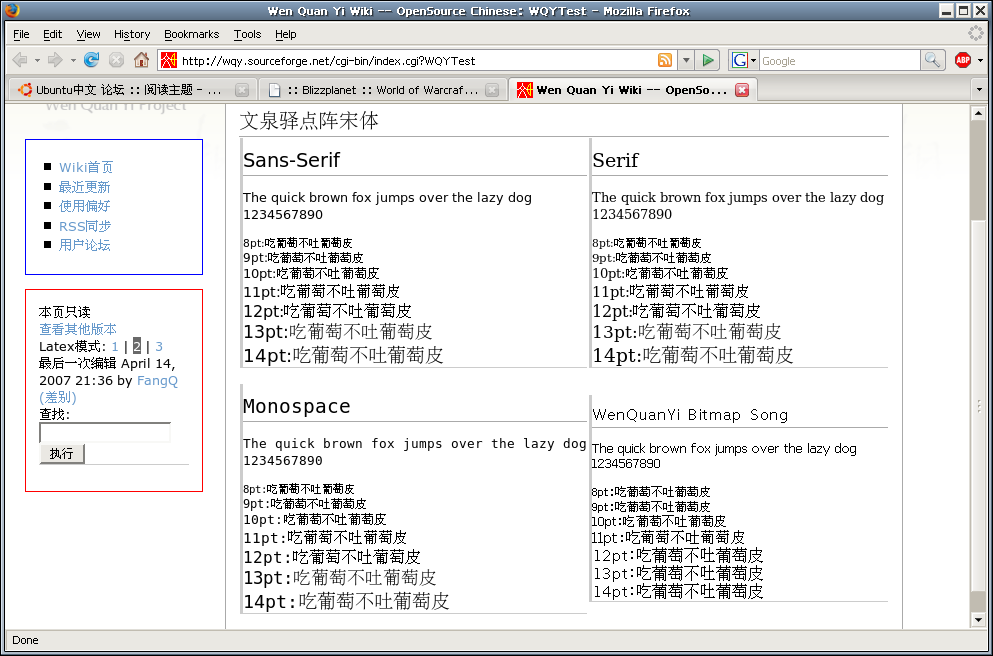
Task: Close the Ubuntu中文 论坛 tab
Action: coord(241,90)
